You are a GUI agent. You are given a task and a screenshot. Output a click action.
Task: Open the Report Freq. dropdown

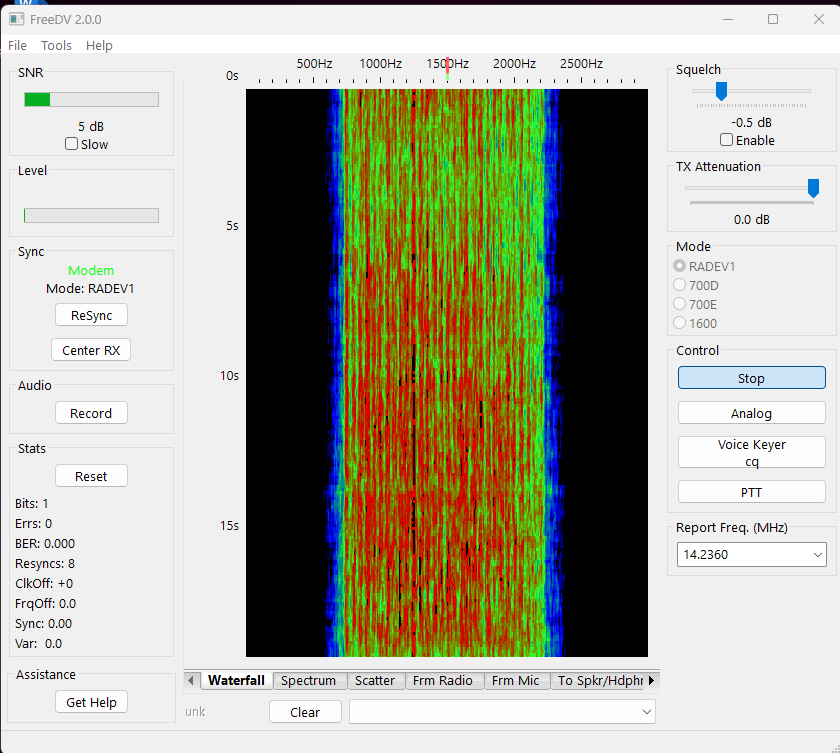[x=817, y=555]
